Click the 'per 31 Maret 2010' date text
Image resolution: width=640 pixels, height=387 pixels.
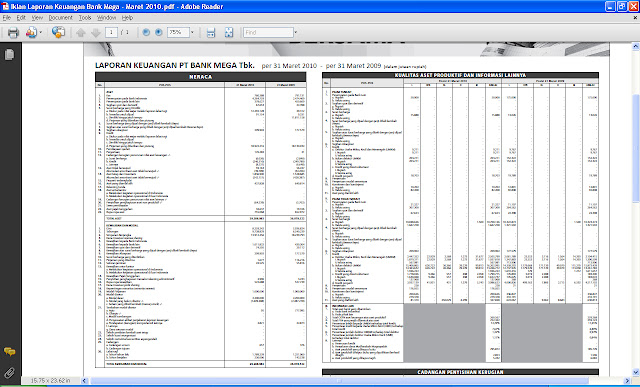pyautogui.click(x=289, y=66)
